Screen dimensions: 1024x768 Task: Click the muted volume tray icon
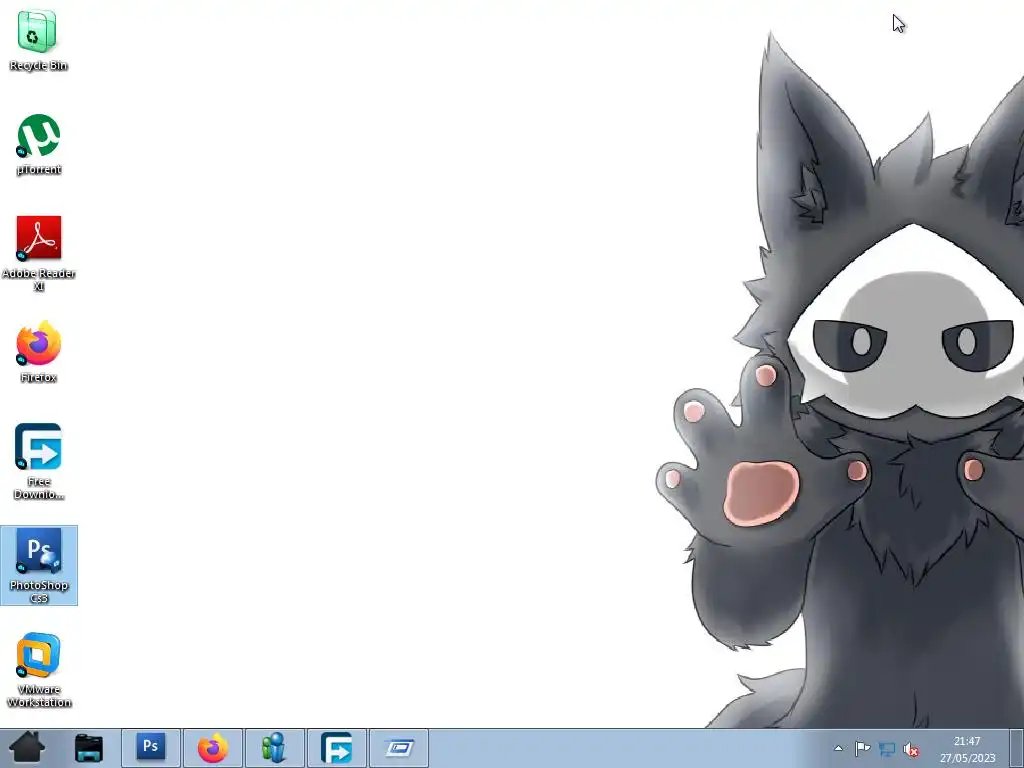point(911,749)
